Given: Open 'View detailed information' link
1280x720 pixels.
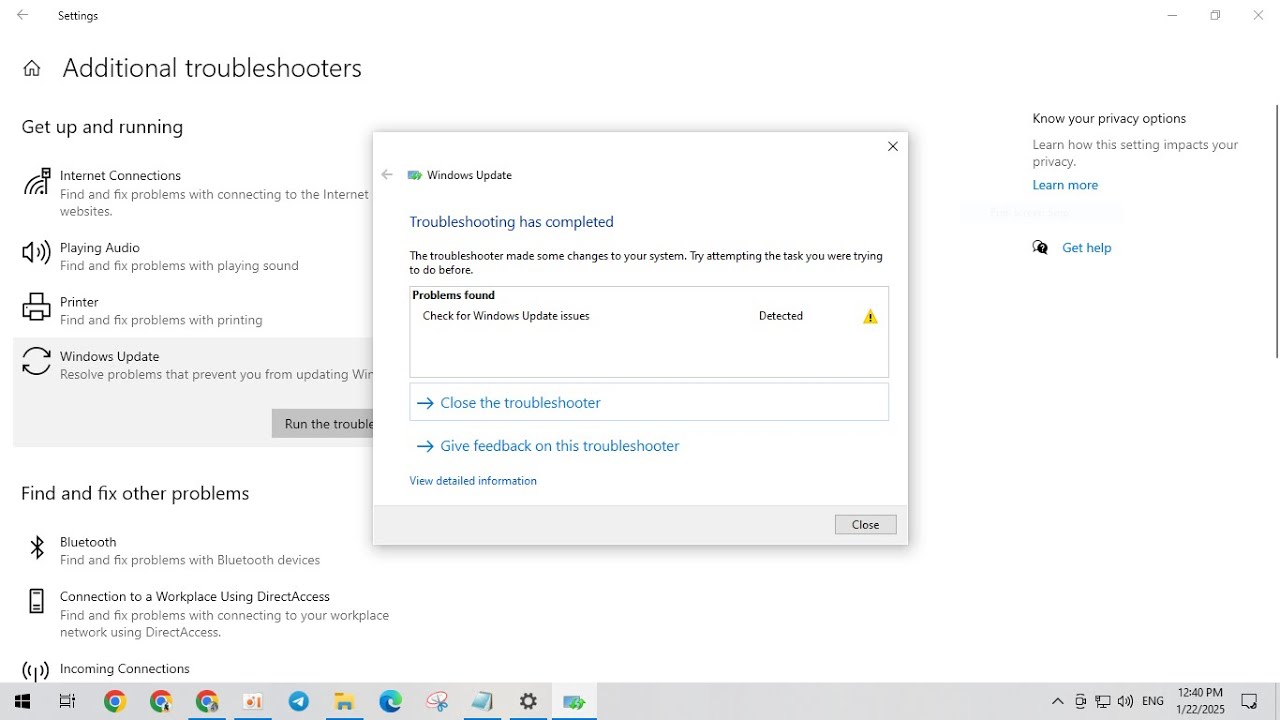Looking at the screenshot, I should [473, 481].
